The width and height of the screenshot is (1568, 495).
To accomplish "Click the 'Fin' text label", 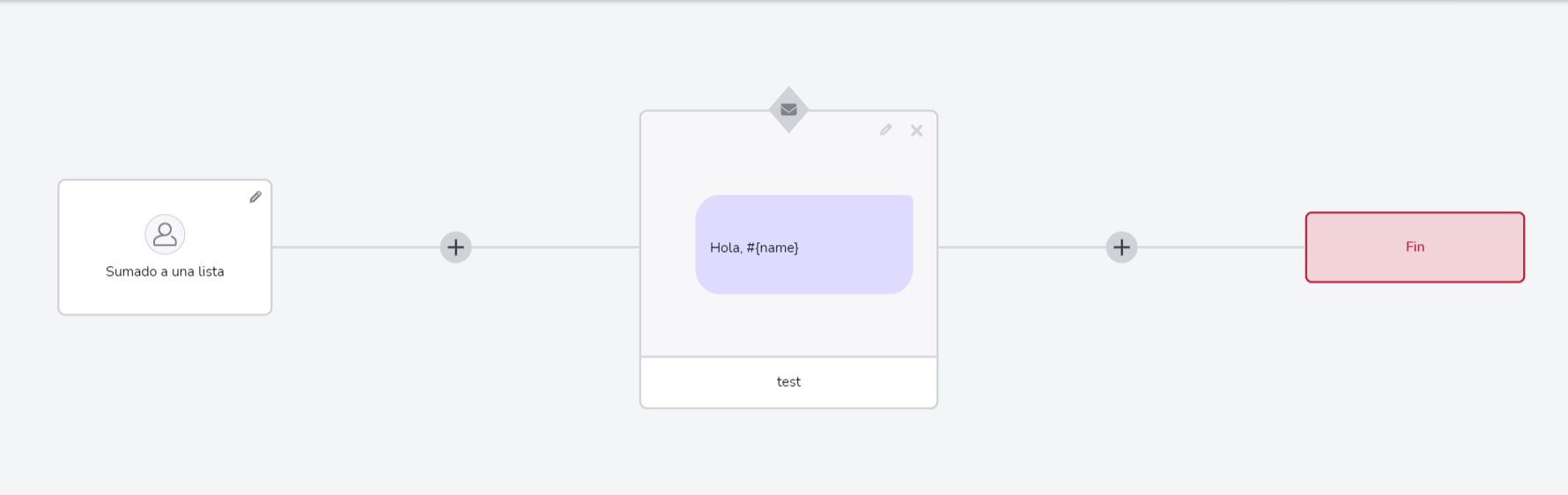I will coord(1415,247).
